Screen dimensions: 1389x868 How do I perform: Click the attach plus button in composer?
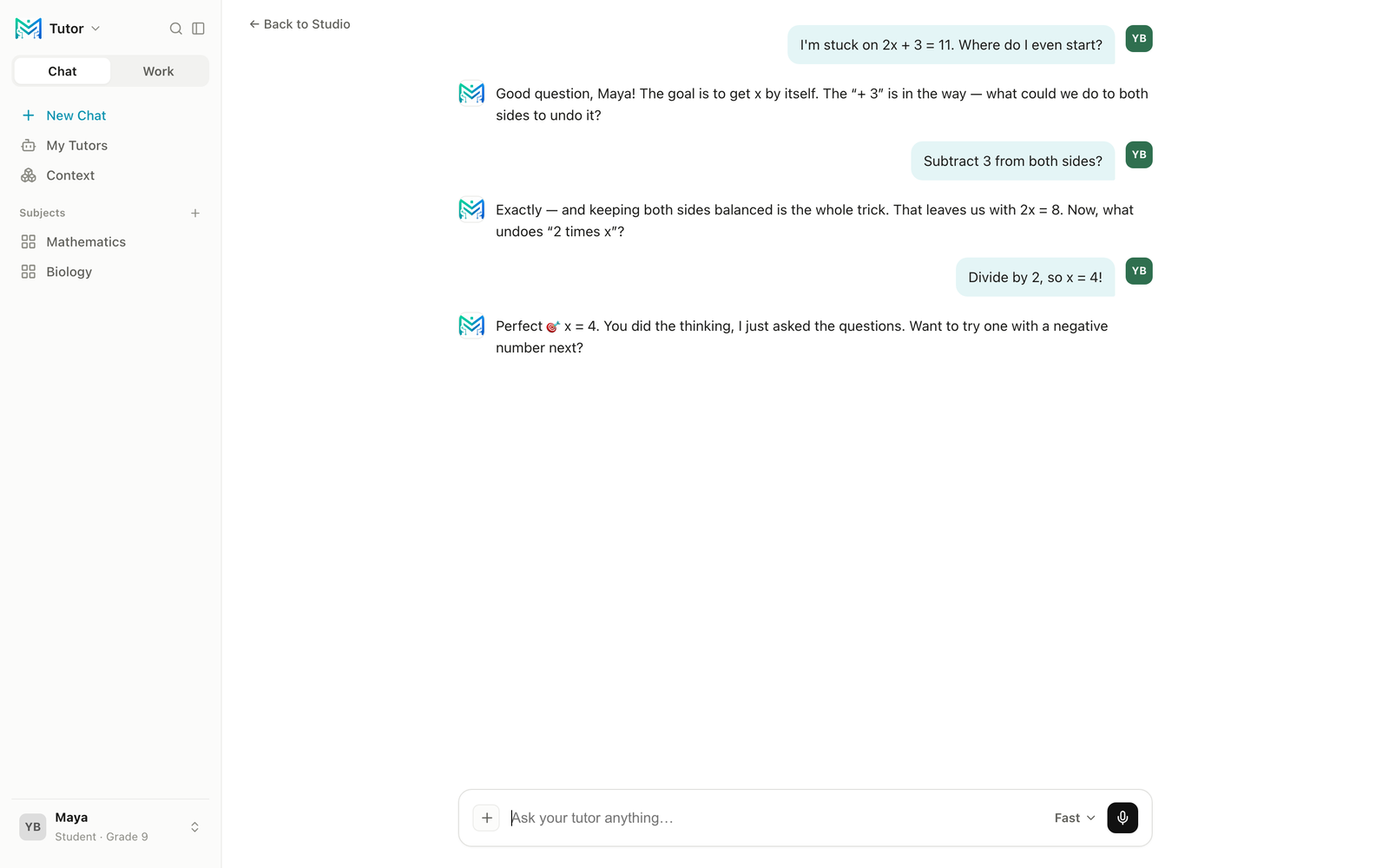pyautogui.click(x=486, y=818)
